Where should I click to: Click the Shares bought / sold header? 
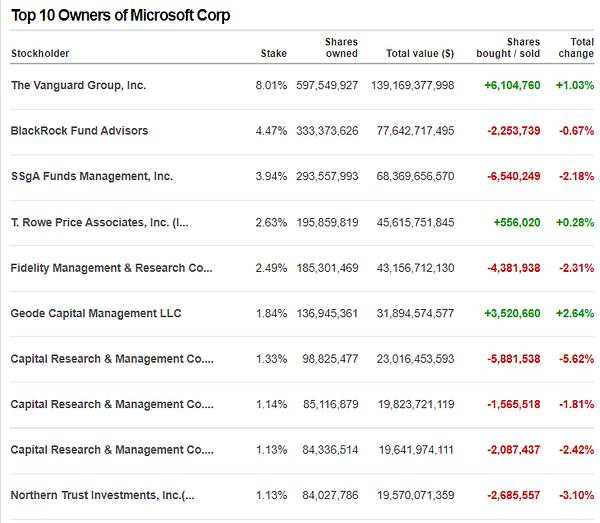508,48
